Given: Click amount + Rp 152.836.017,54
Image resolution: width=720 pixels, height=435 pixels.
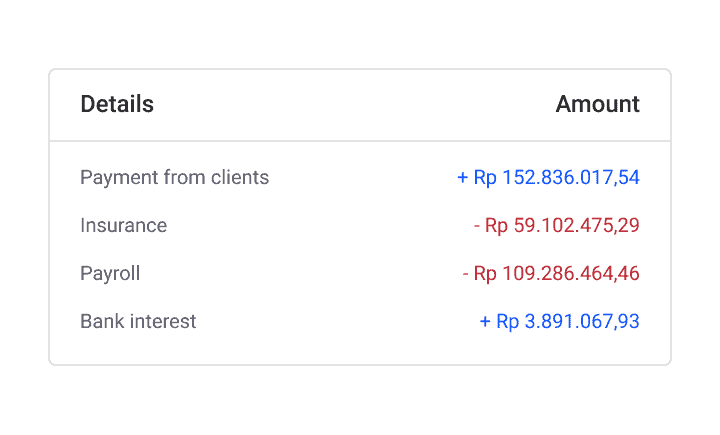Looking at the screenshot, I should [x=548, y=178].
